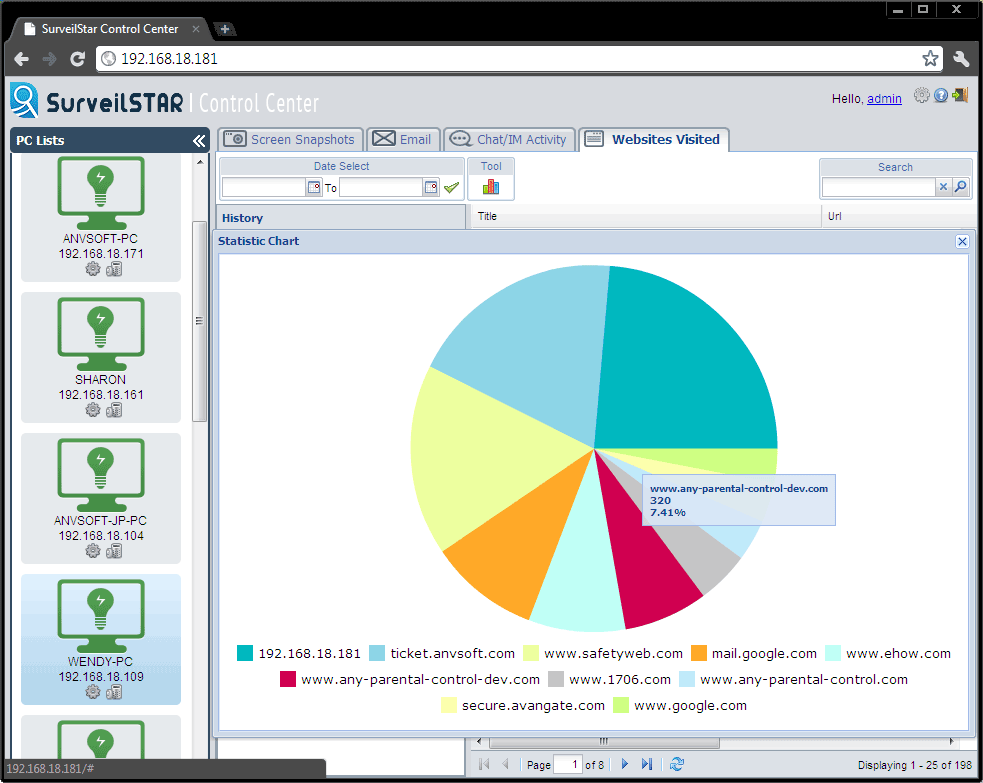Click the grid horizontal scrollbar thumb
Image resolution: width=983 pixels, height=783 pixels.
(x=604, y=742)
